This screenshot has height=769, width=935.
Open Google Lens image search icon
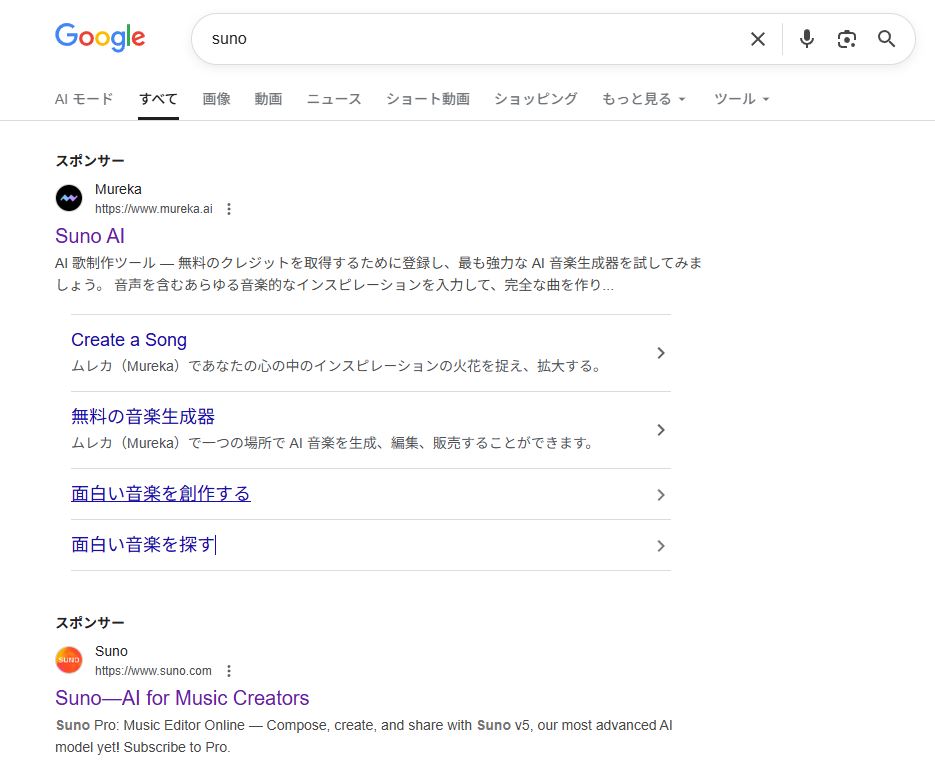coord(847,39)
